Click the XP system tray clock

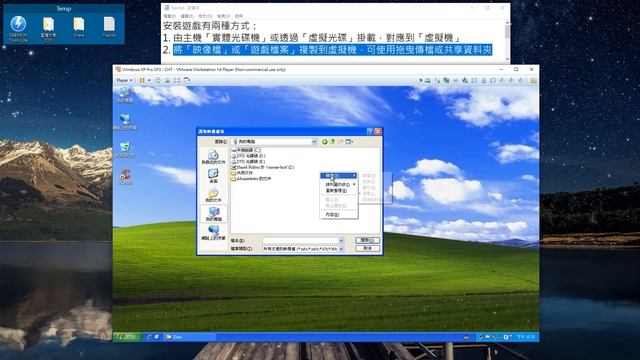(526, 337)
